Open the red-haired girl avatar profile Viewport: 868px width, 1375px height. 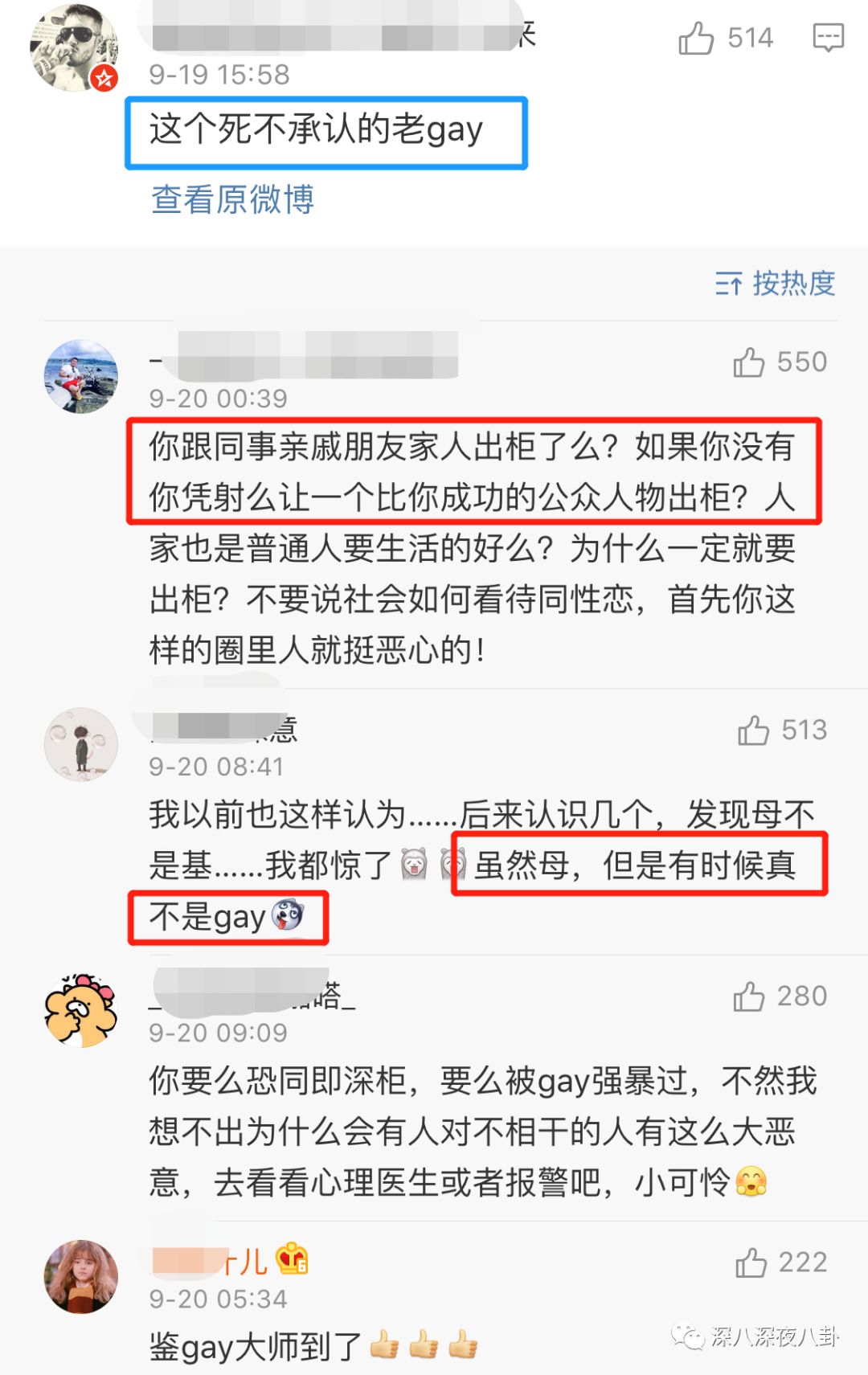point(81,1276)
